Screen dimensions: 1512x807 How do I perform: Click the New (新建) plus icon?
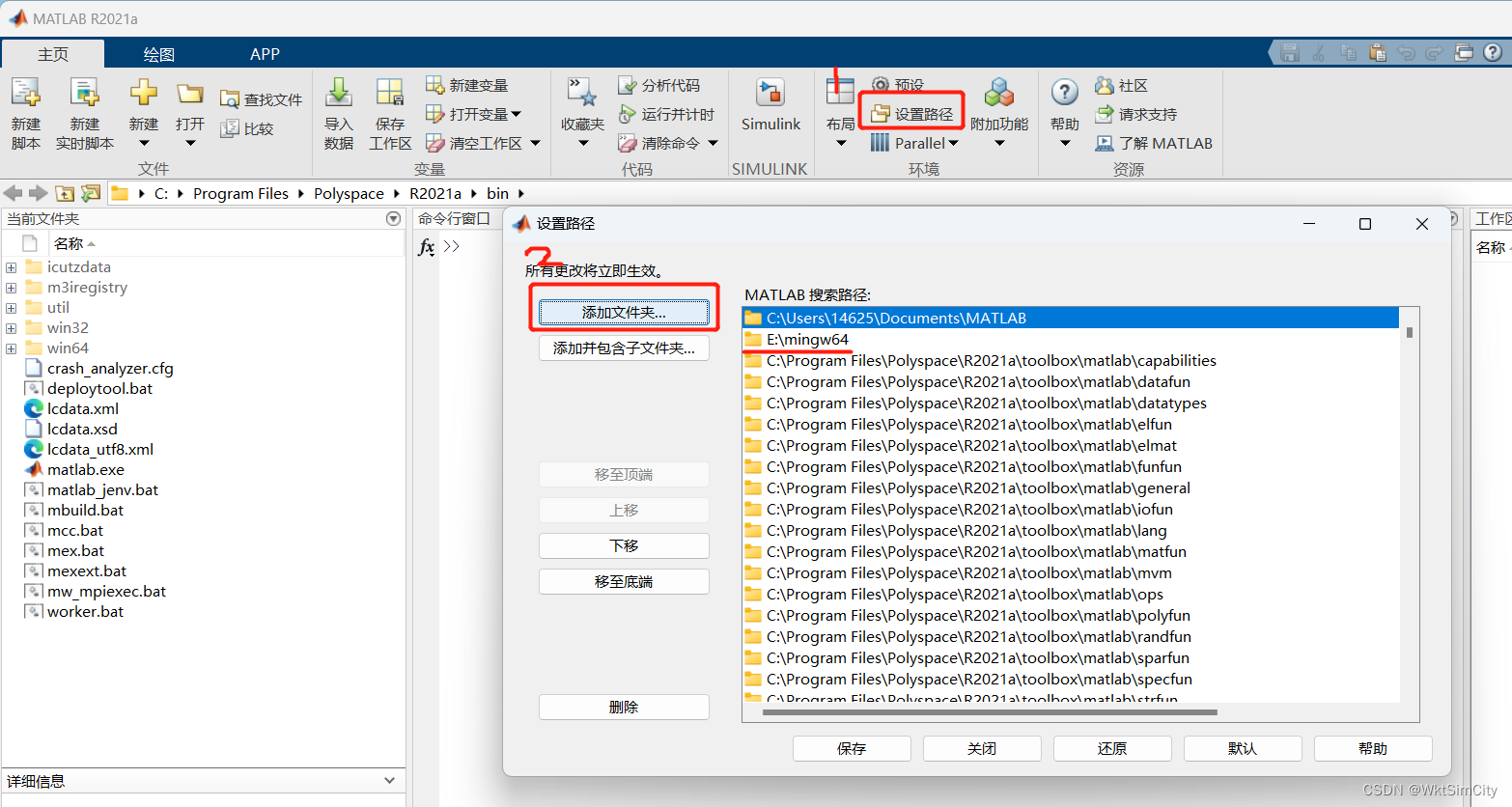[144, 93]
